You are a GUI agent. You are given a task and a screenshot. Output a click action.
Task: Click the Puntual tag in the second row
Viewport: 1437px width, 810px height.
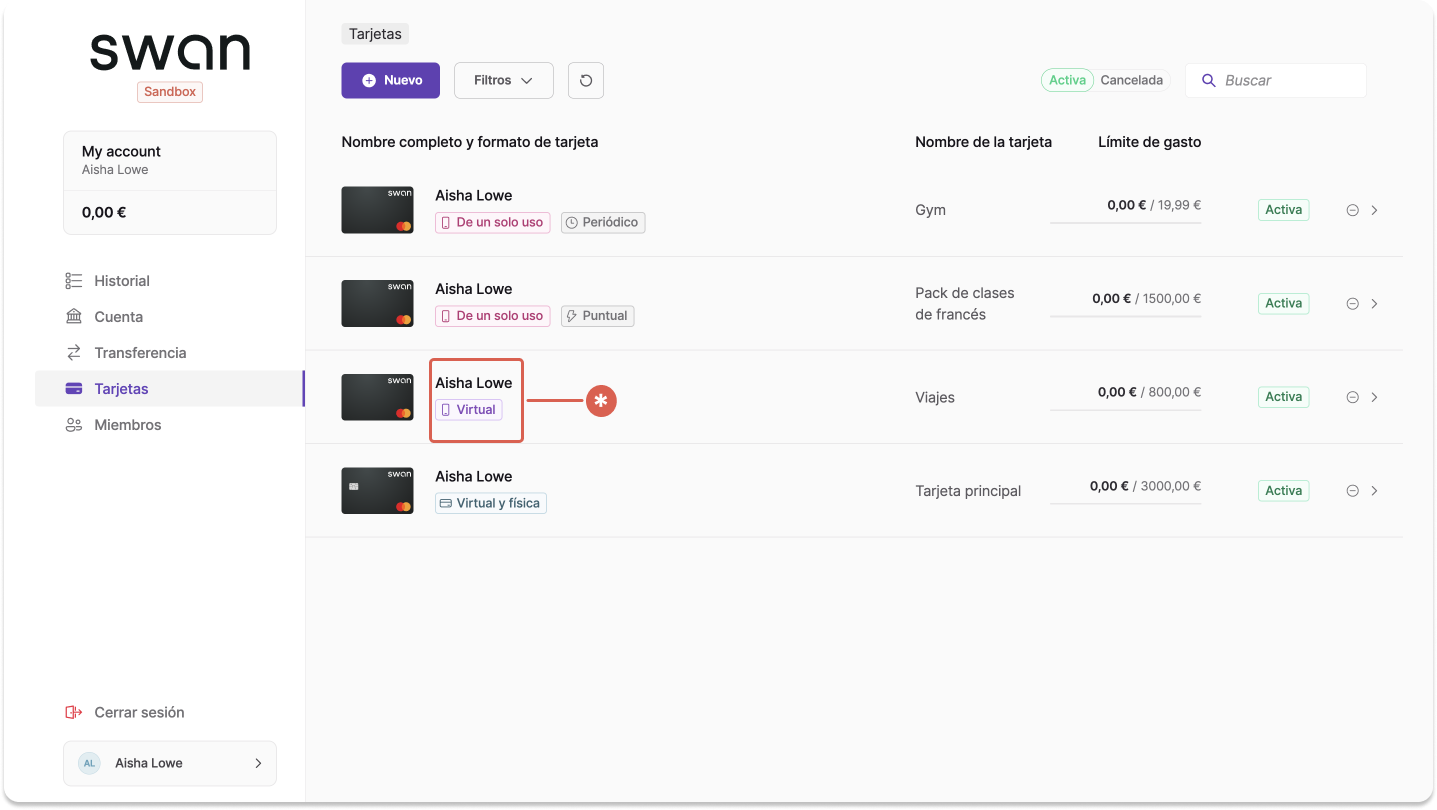598,316
